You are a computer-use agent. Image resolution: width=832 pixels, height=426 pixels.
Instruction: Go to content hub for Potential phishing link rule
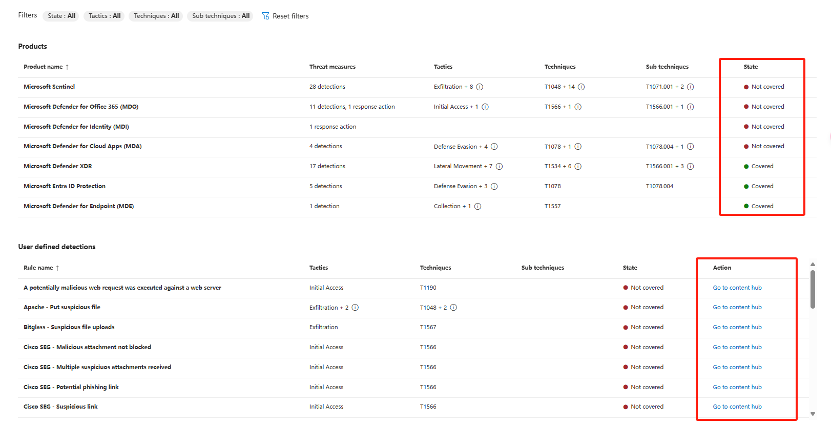point(737,387)
